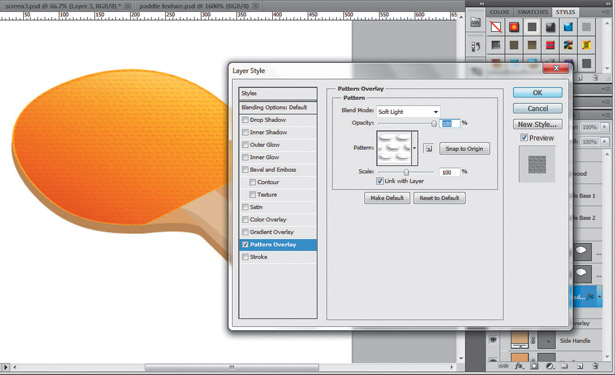Switch to the Swatches tab
The image size is (615, 375).
click(532, 12)
